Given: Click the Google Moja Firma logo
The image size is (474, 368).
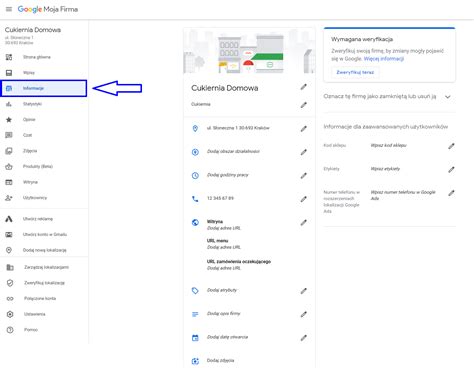Looking at the screenshot, I should (x=48, y=9).
